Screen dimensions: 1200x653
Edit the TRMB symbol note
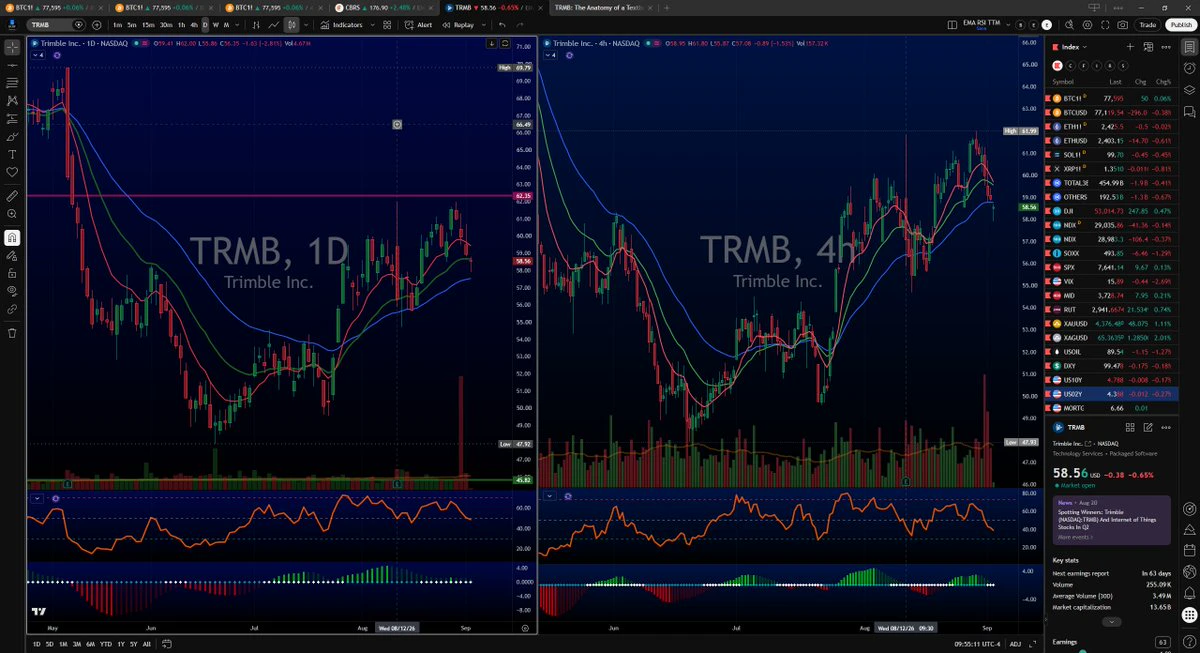pos(1148,427)
